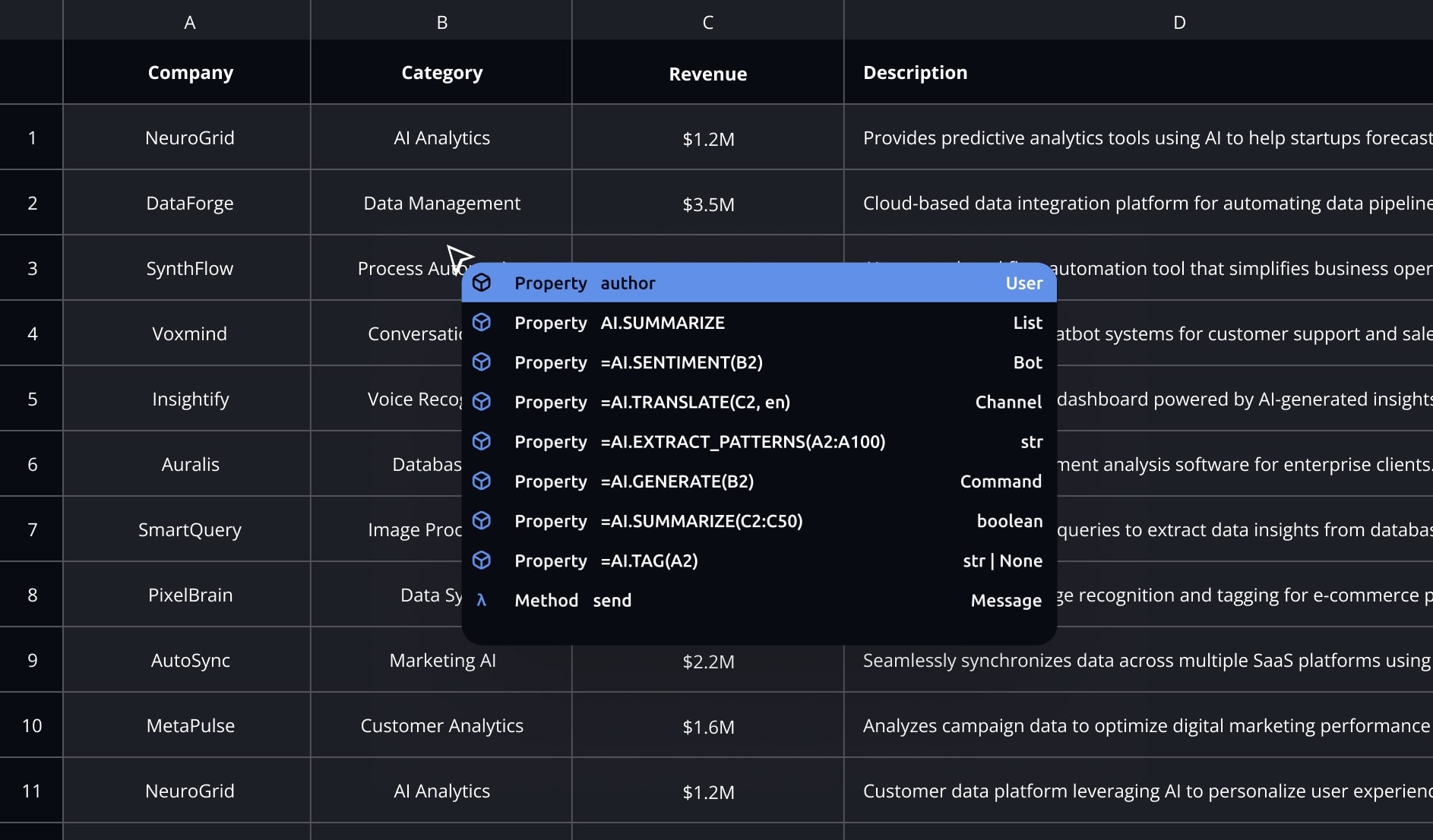
Task: Click the Data Management category cell
Action: coord(441,202)
